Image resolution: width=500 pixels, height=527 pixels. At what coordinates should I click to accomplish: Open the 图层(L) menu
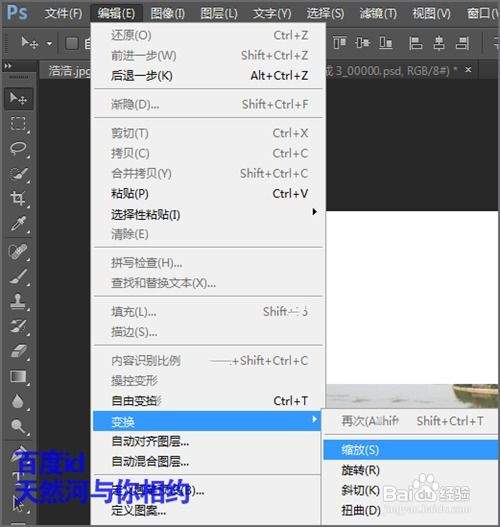pos(219,13)
